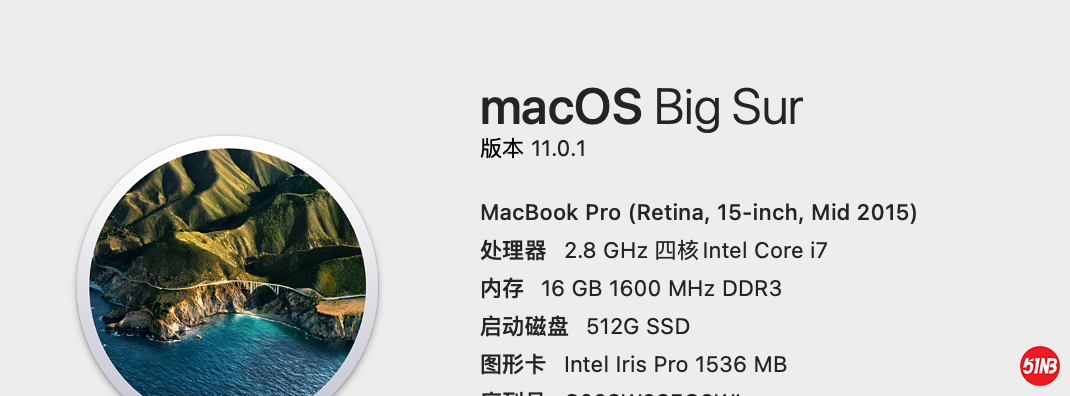Select the 2.8 GHz Intel Core i7 value
Viewport: 1070px width, 396px height.
coord(696,251)
